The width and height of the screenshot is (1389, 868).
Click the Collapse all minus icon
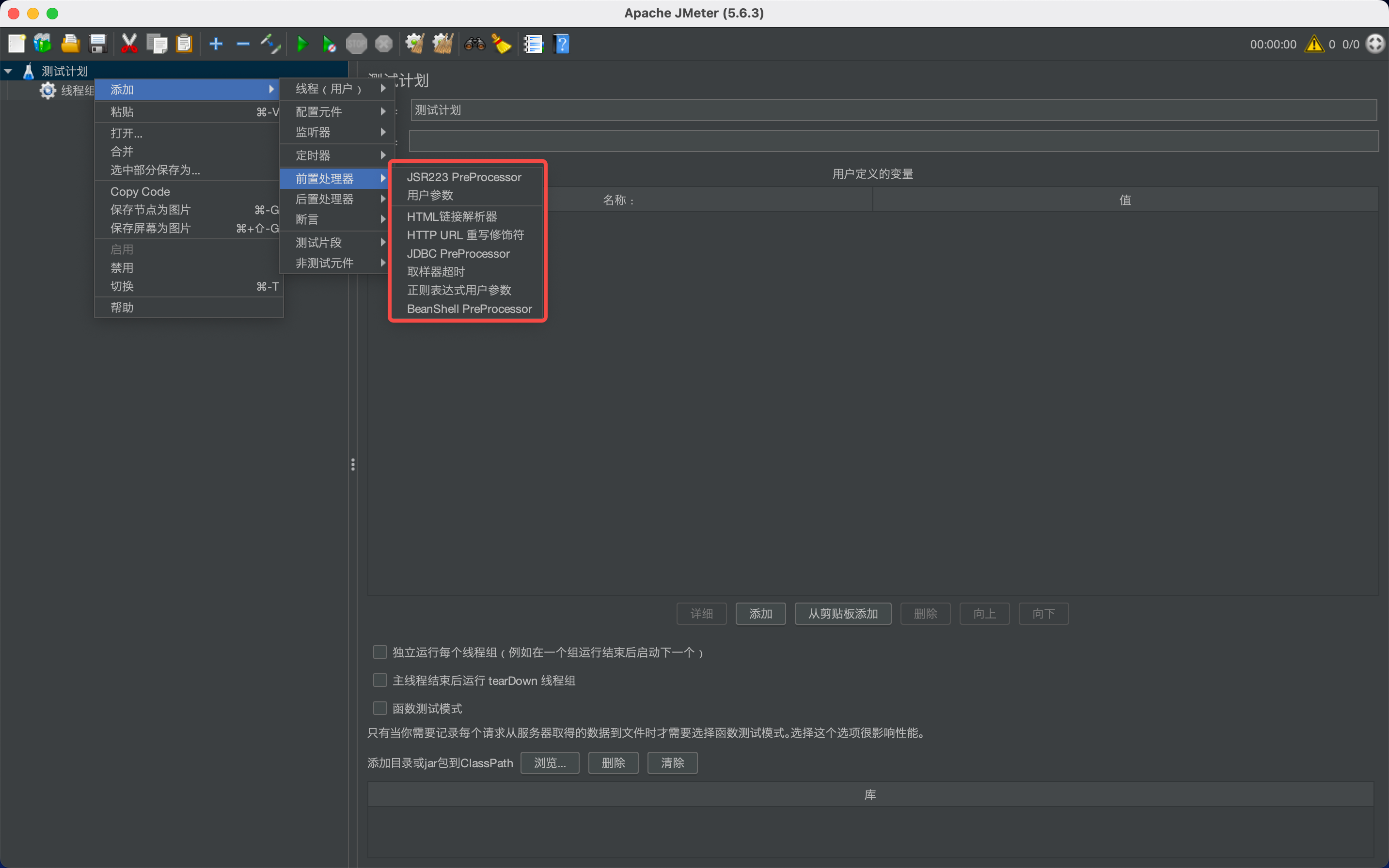243,44
